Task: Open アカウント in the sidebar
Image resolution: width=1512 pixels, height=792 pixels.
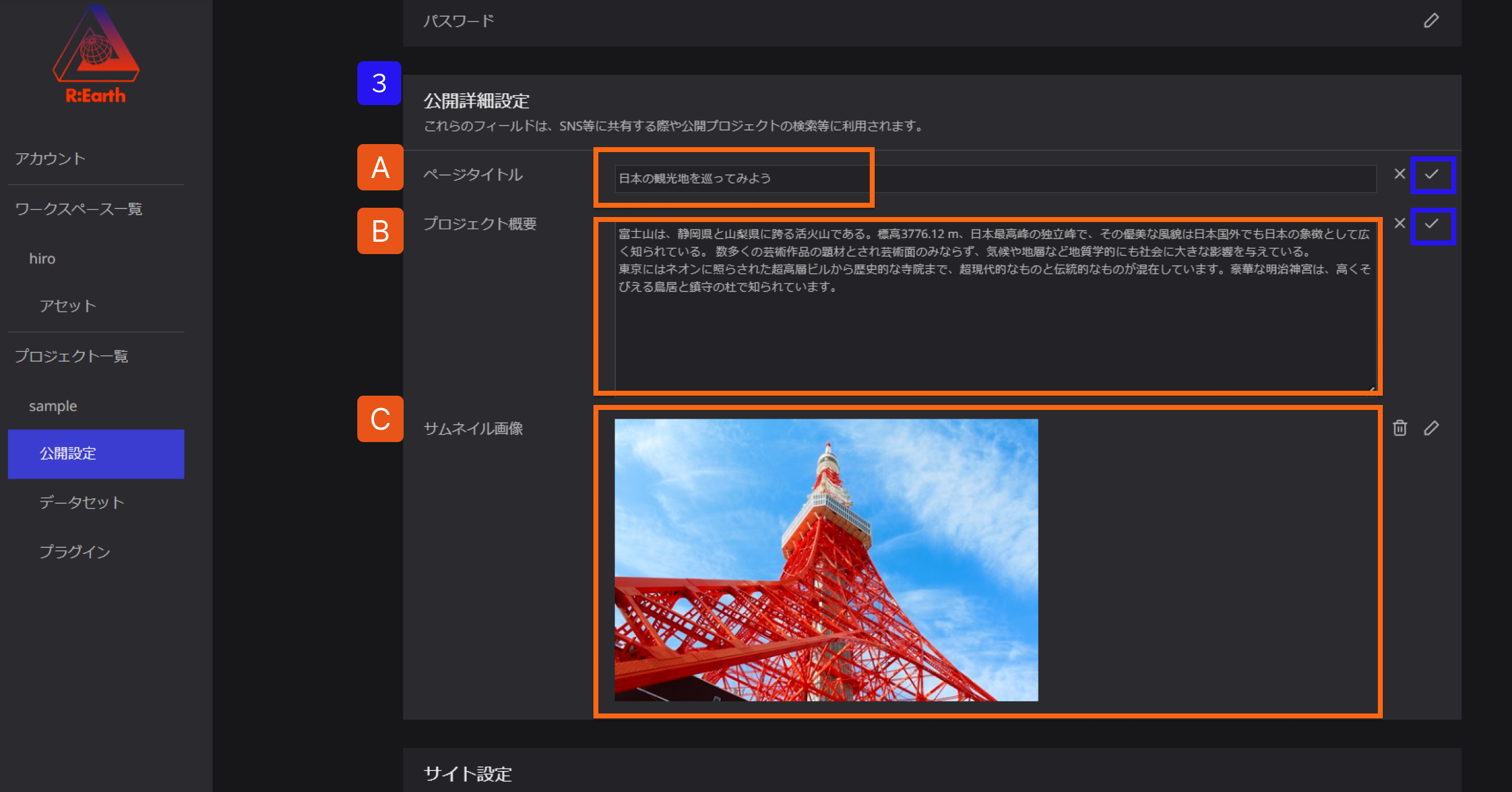Action: pos(50,159)
